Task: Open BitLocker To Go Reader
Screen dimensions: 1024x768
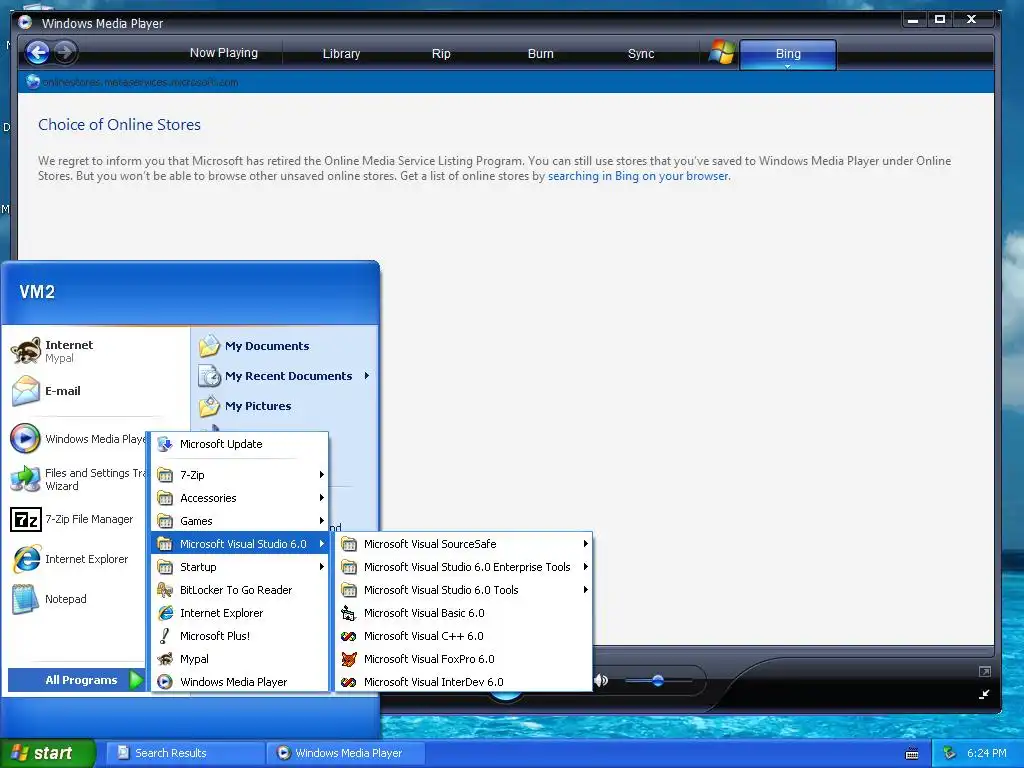Action: pyautogui.click(x=240, y=590)
